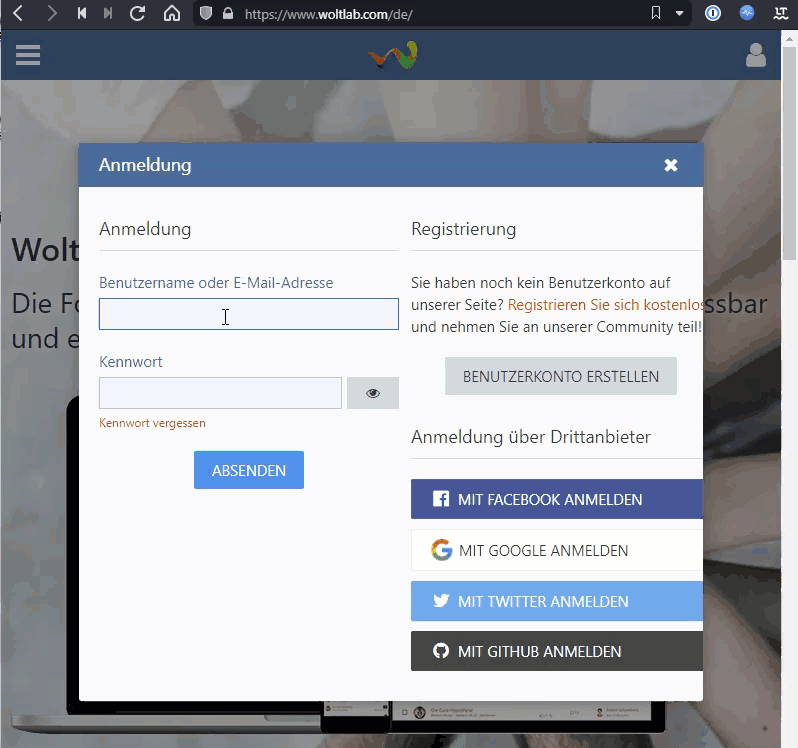This screenshot has height=748, width=798.
Task: Click the Benutzername oder E-Mail-Adresse field
Action: coord(248,314)
